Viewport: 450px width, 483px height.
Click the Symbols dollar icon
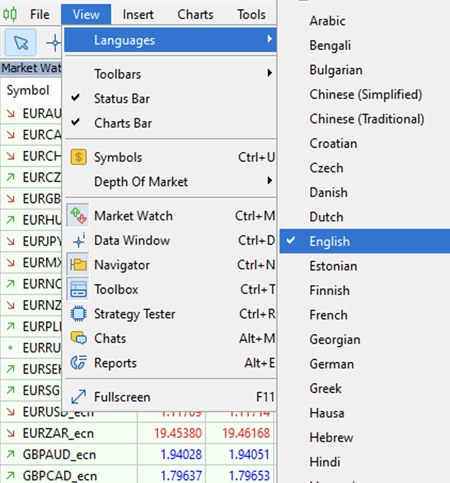79,157
